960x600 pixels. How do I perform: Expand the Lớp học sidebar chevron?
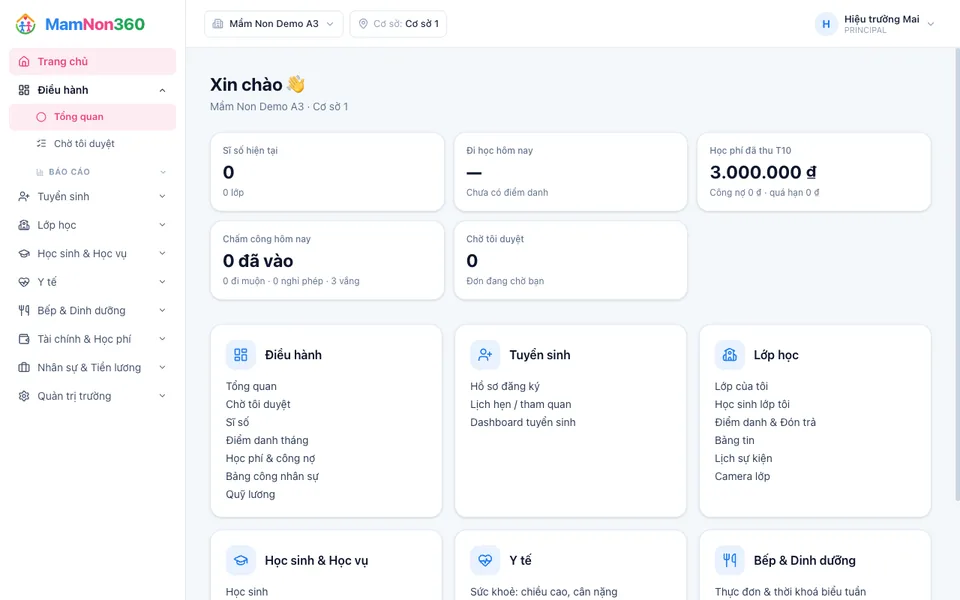pos(162,225)
